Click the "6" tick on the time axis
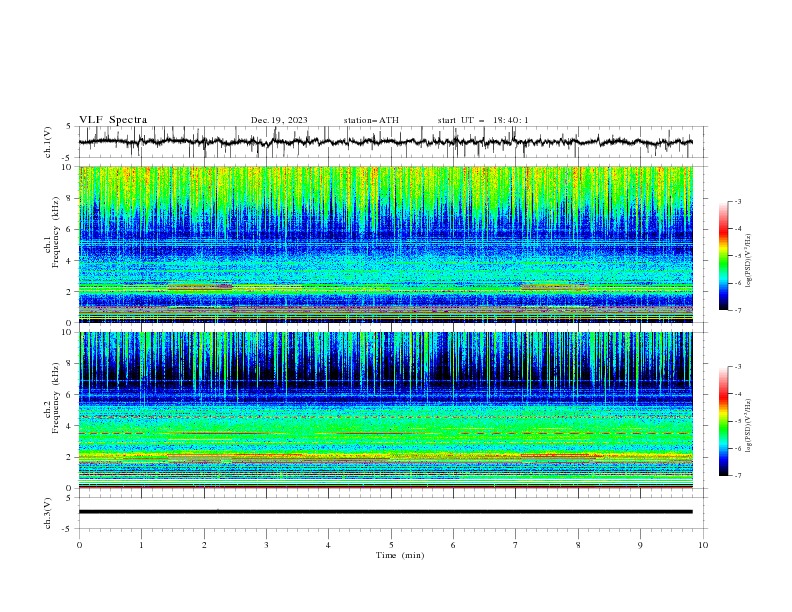792x612 pixels. [453, 545]
